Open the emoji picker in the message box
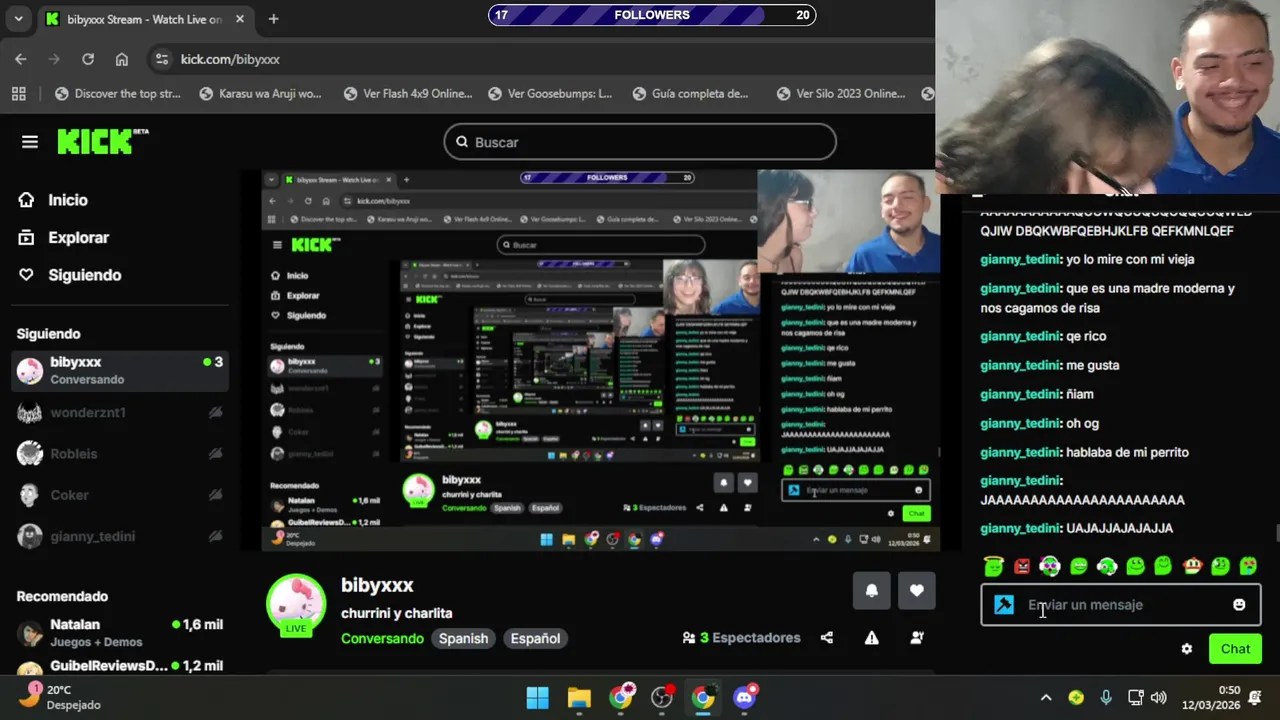 [x=1239, y=605]
